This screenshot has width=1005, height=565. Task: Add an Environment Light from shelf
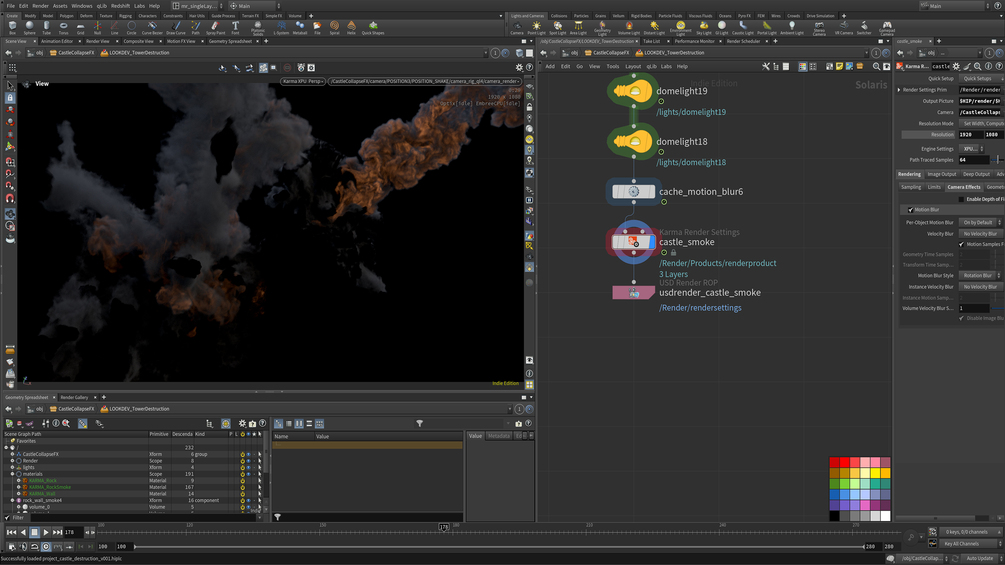680,27
